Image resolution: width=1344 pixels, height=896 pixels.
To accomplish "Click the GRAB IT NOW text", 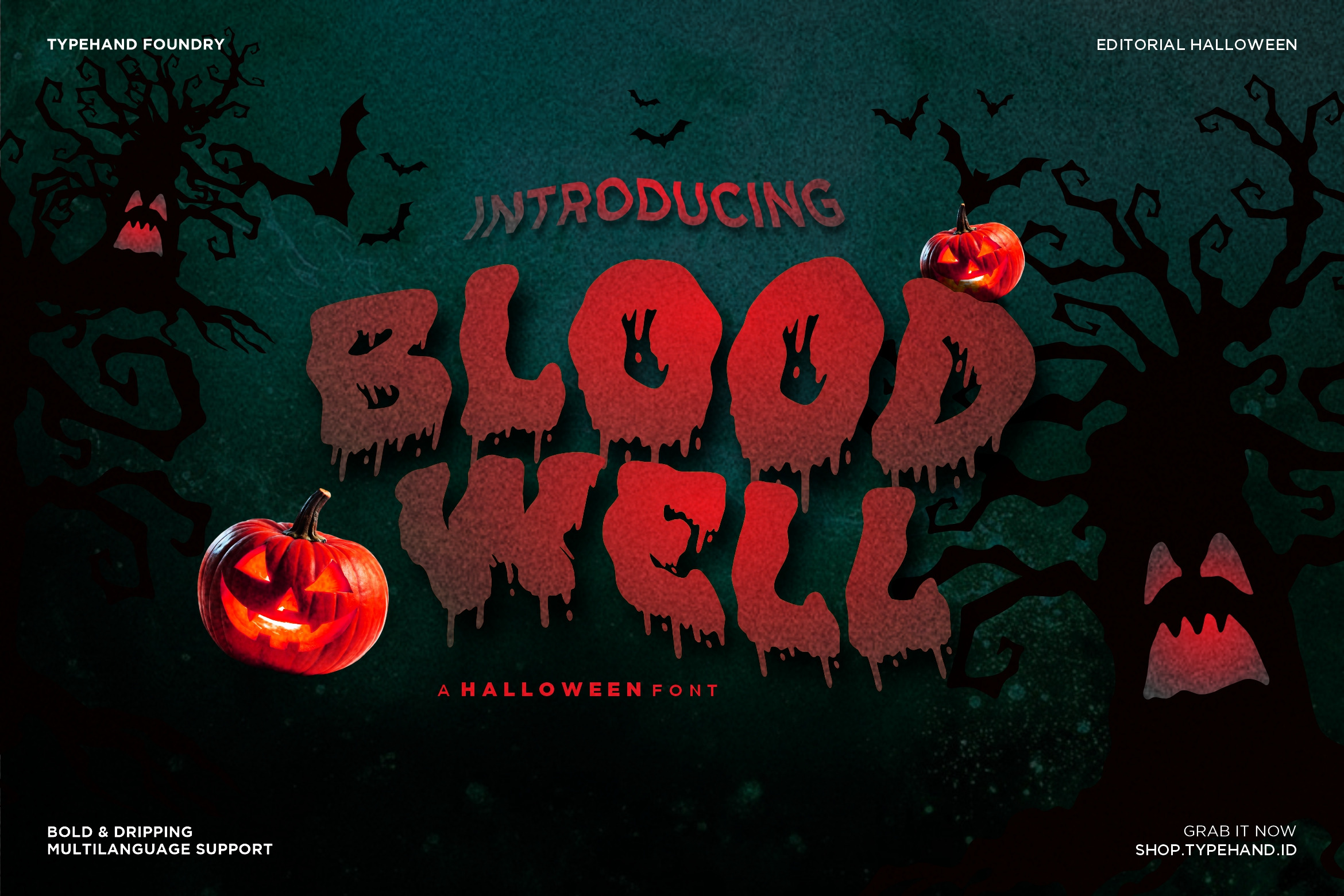I will coord(1239,831).
